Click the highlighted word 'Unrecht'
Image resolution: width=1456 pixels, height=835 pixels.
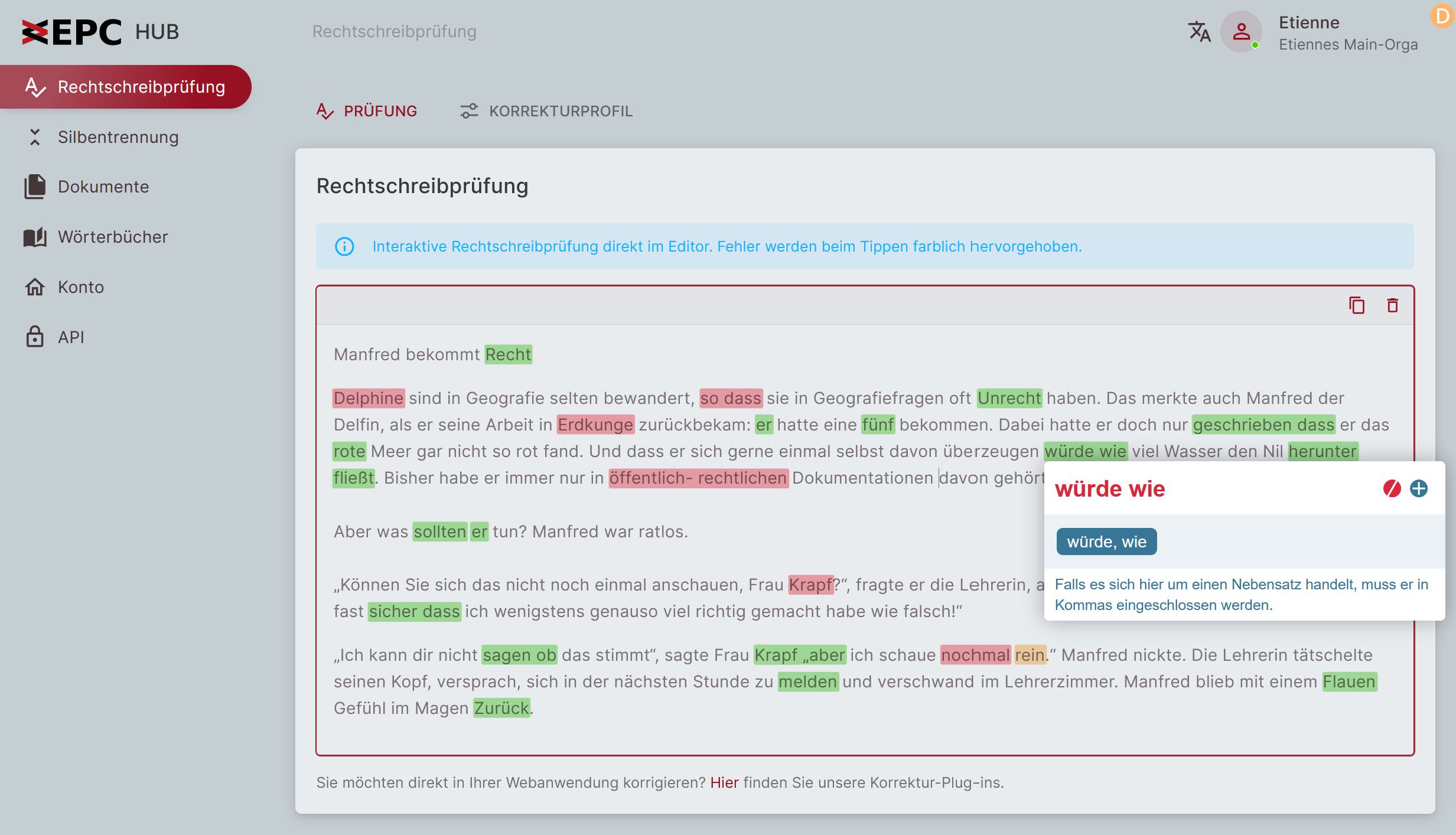coord(1009,398)
